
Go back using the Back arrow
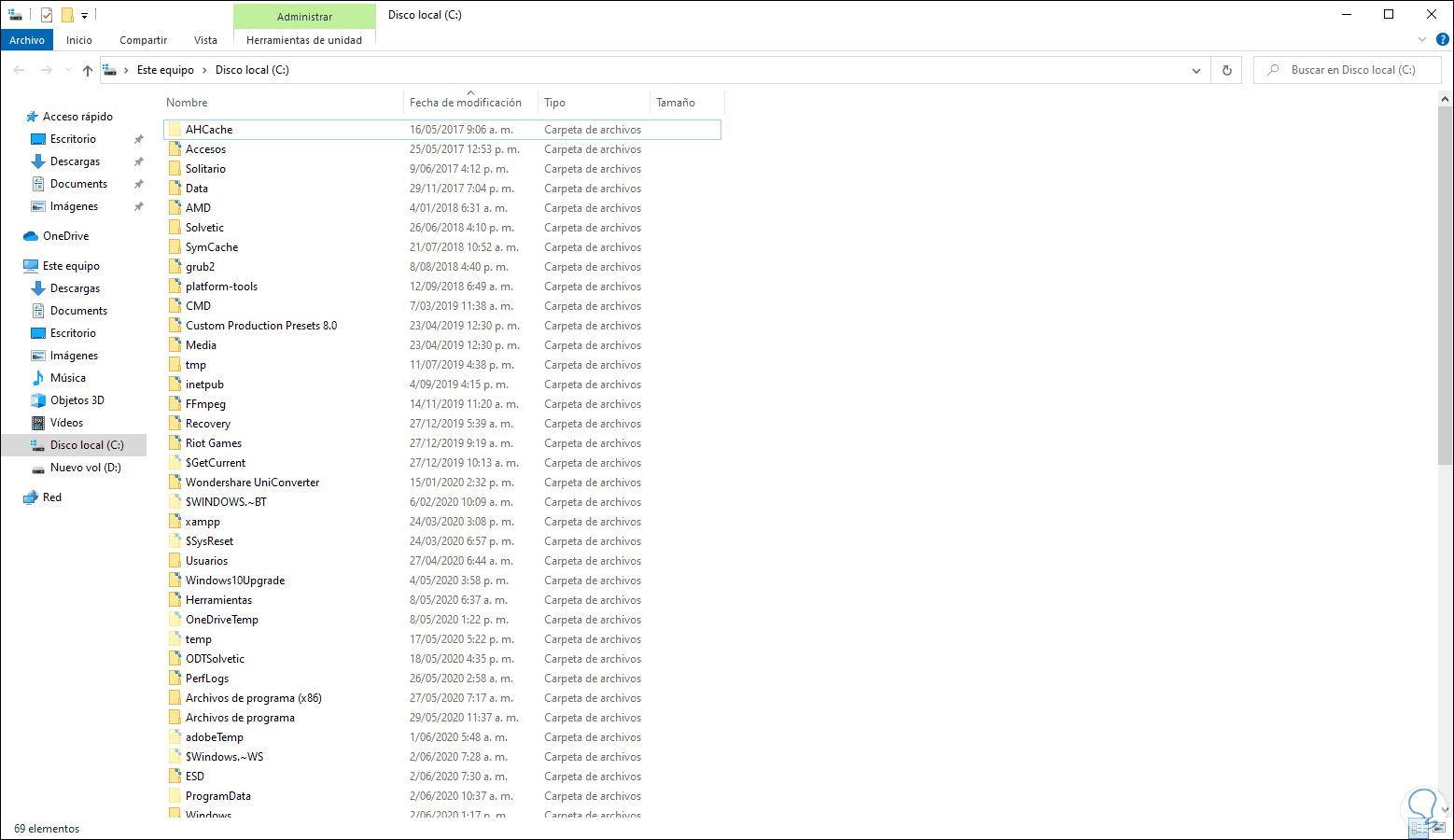(19, 70)
